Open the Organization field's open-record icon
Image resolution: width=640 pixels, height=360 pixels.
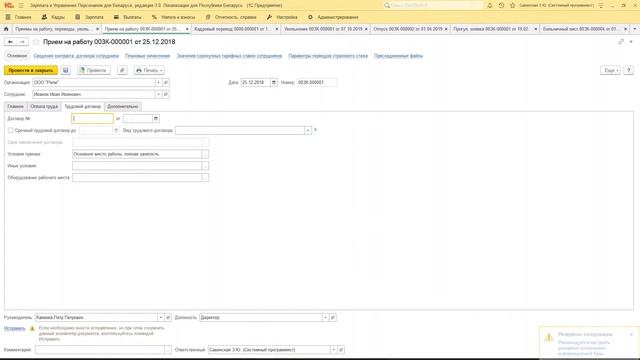click(166, 82)
